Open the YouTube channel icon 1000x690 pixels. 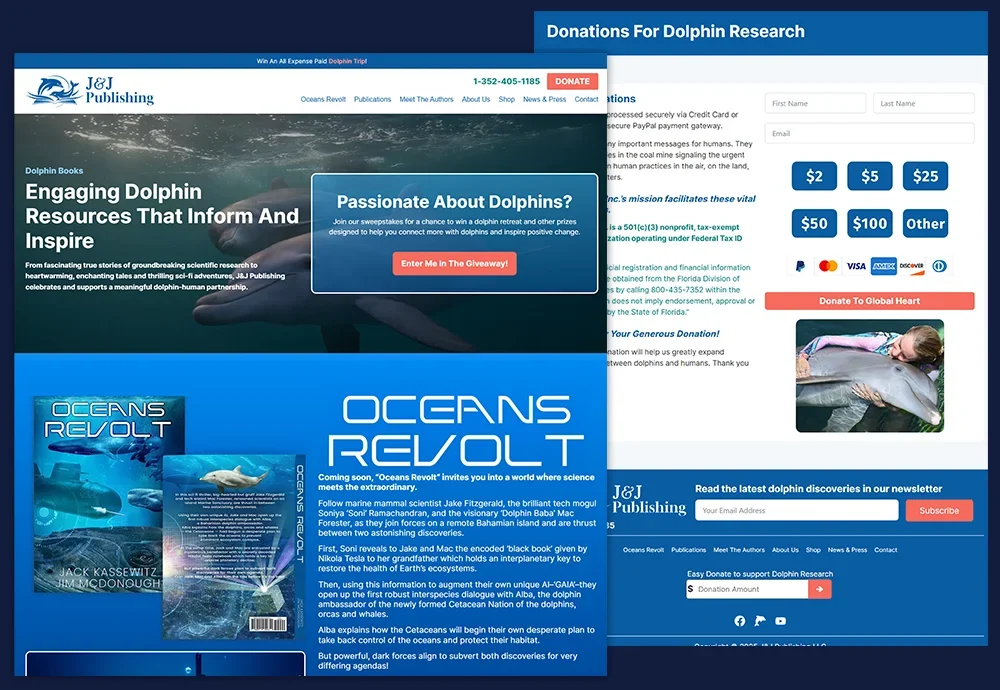[x=780, y=621]
